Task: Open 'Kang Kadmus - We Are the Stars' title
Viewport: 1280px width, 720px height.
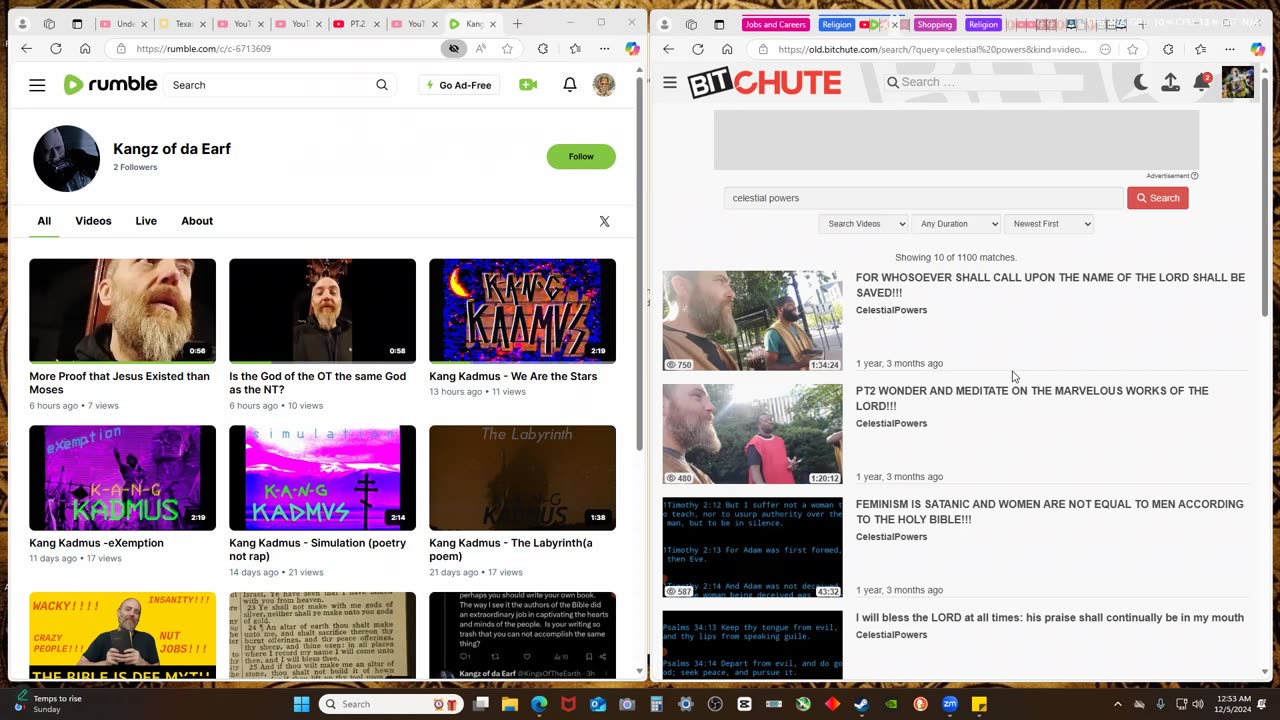Action: [x=513, y=376]
